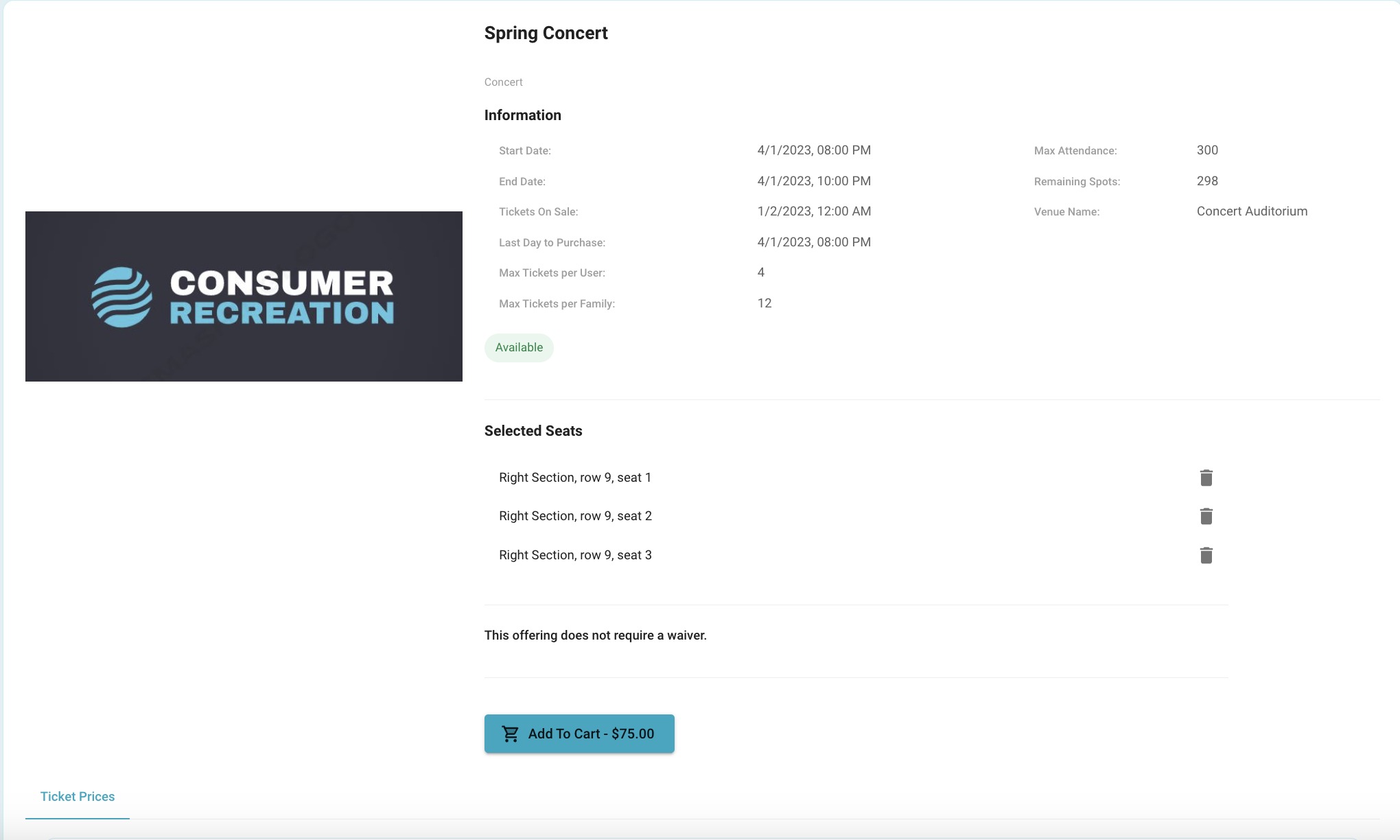Click the Consumer Recreation banner image
This screenshot has height=840, width=1400.
click(x=244, y=296)
